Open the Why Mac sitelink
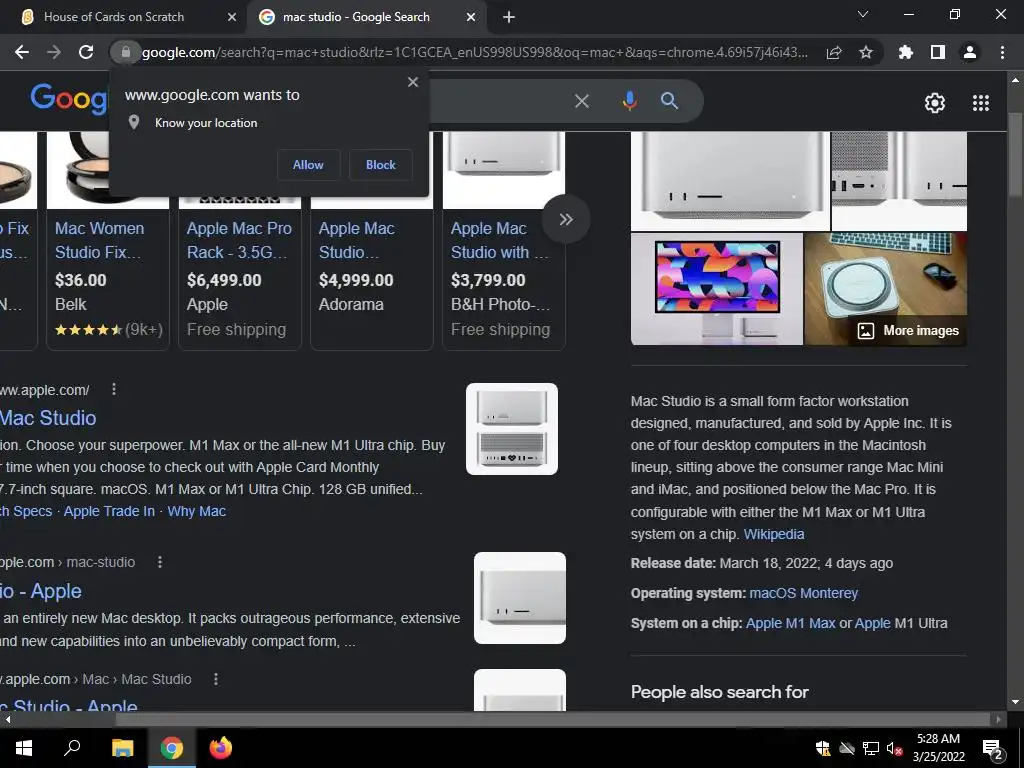This screenshot has height=768, width=1024. [197, 511]
